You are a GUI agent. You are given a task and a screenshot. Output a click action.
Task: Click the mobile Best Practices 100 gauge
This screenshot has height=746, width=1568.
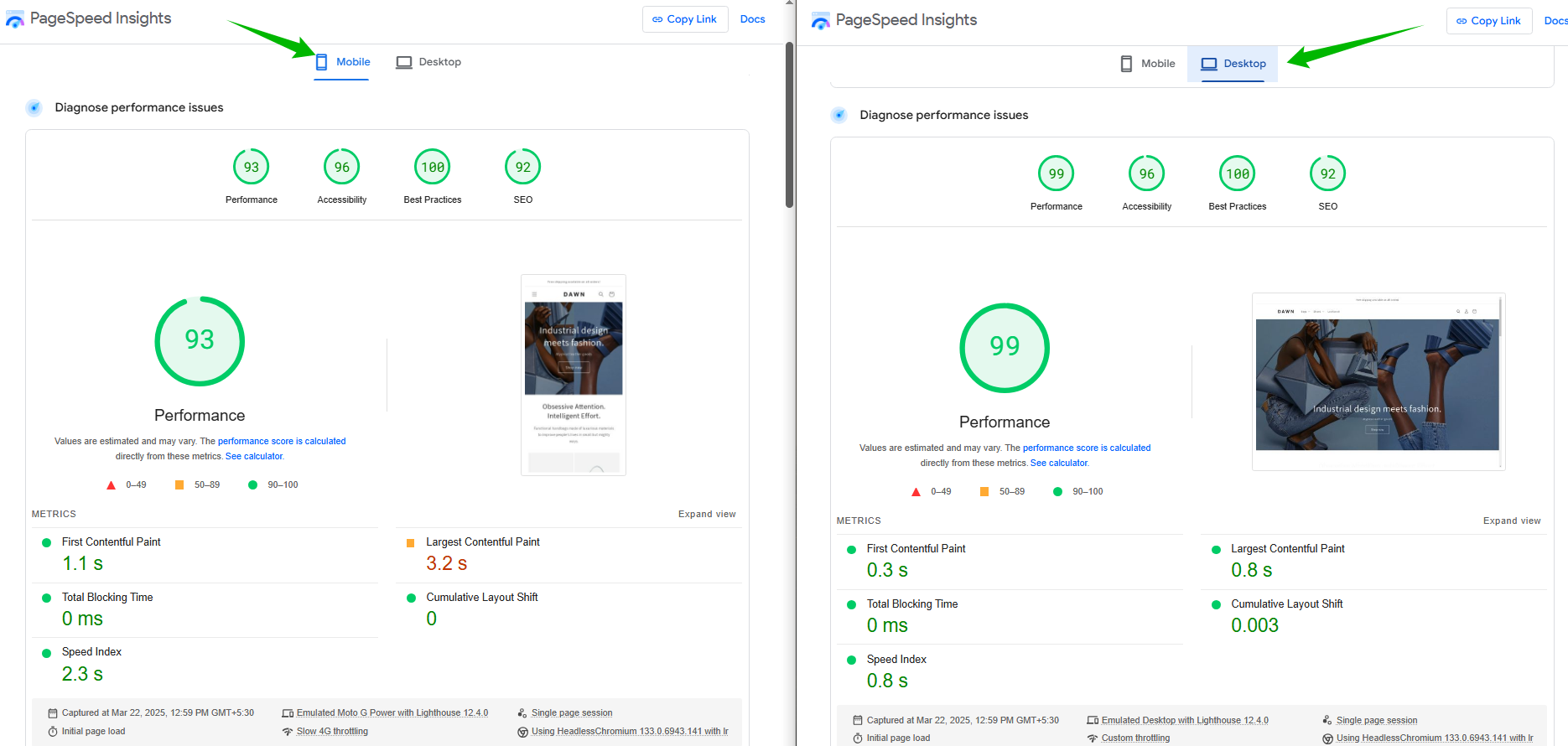point(433,168)
